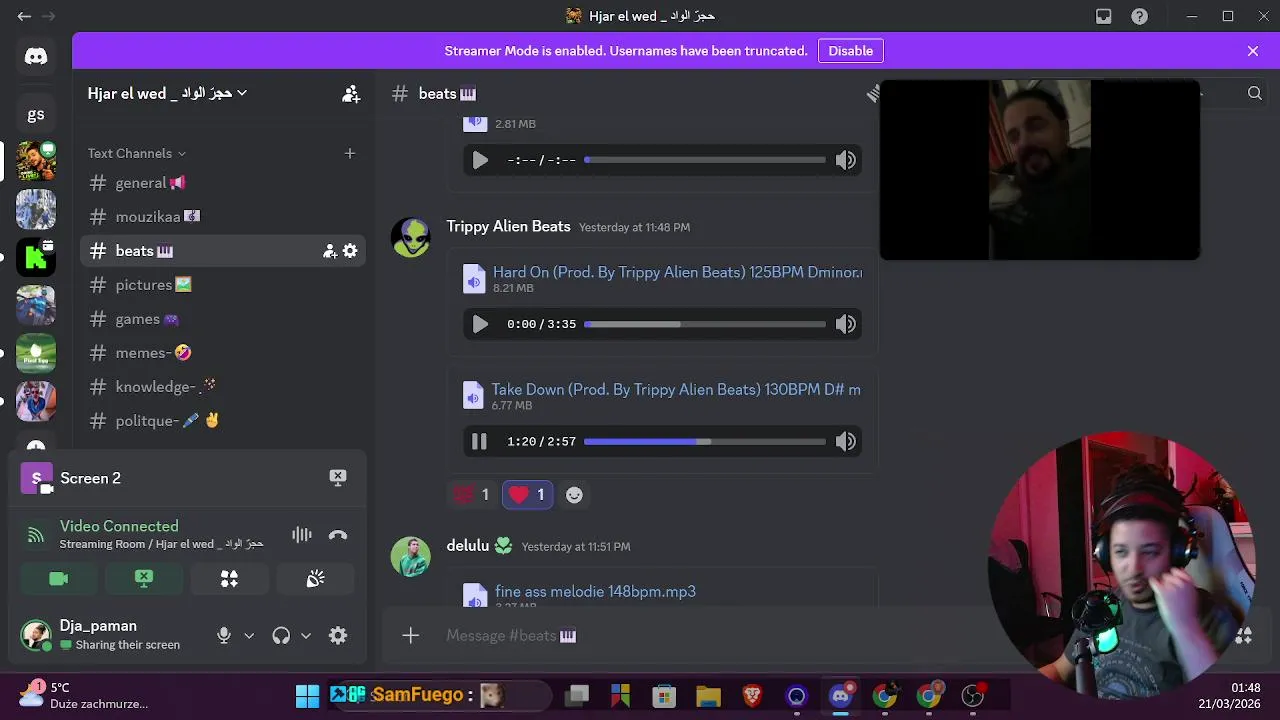Open the knowledge channel

[223, 387]
